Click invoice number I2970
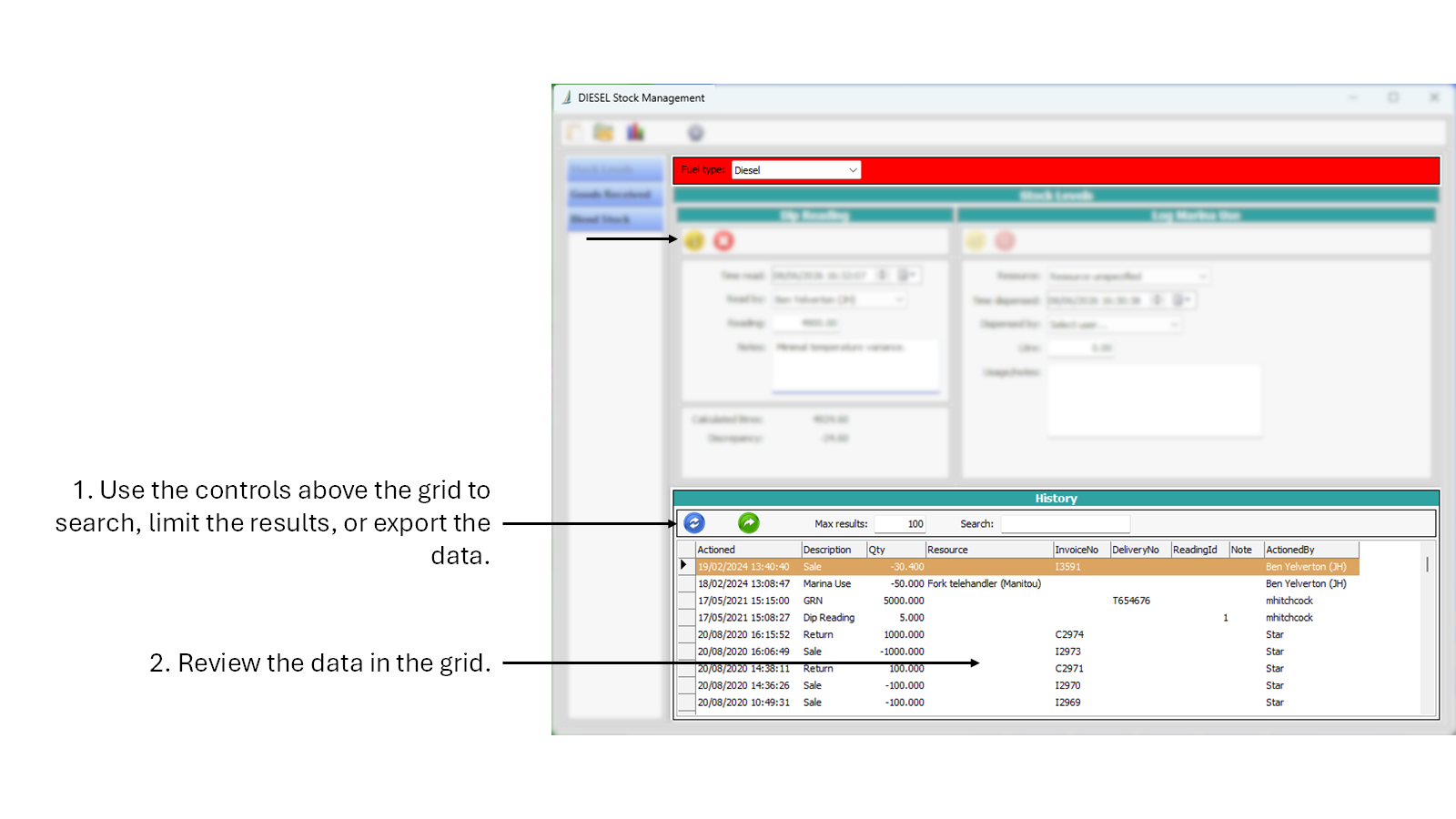Image resolution: width=1456 pixels, height=819 pixels. [x=1068, y=686]
